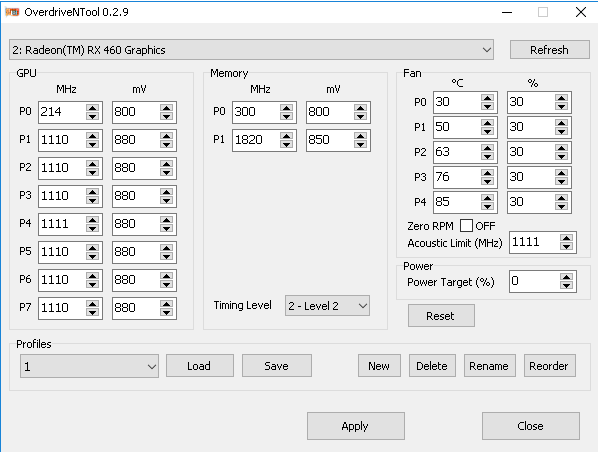Viewport: 598px width, 452px height.
Task: Decrease GPU P1 mV with down arrow
Action: (166, 144)
